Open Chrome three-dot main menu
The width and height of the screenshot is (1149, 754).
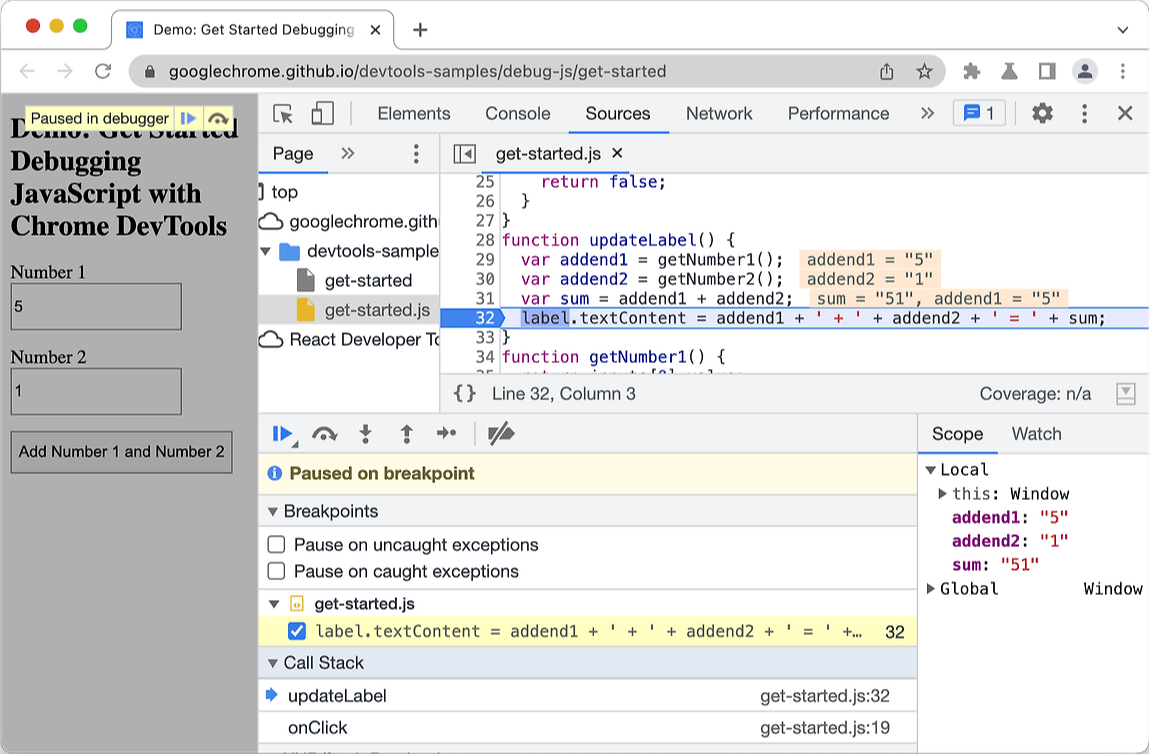pos(1123,71)
